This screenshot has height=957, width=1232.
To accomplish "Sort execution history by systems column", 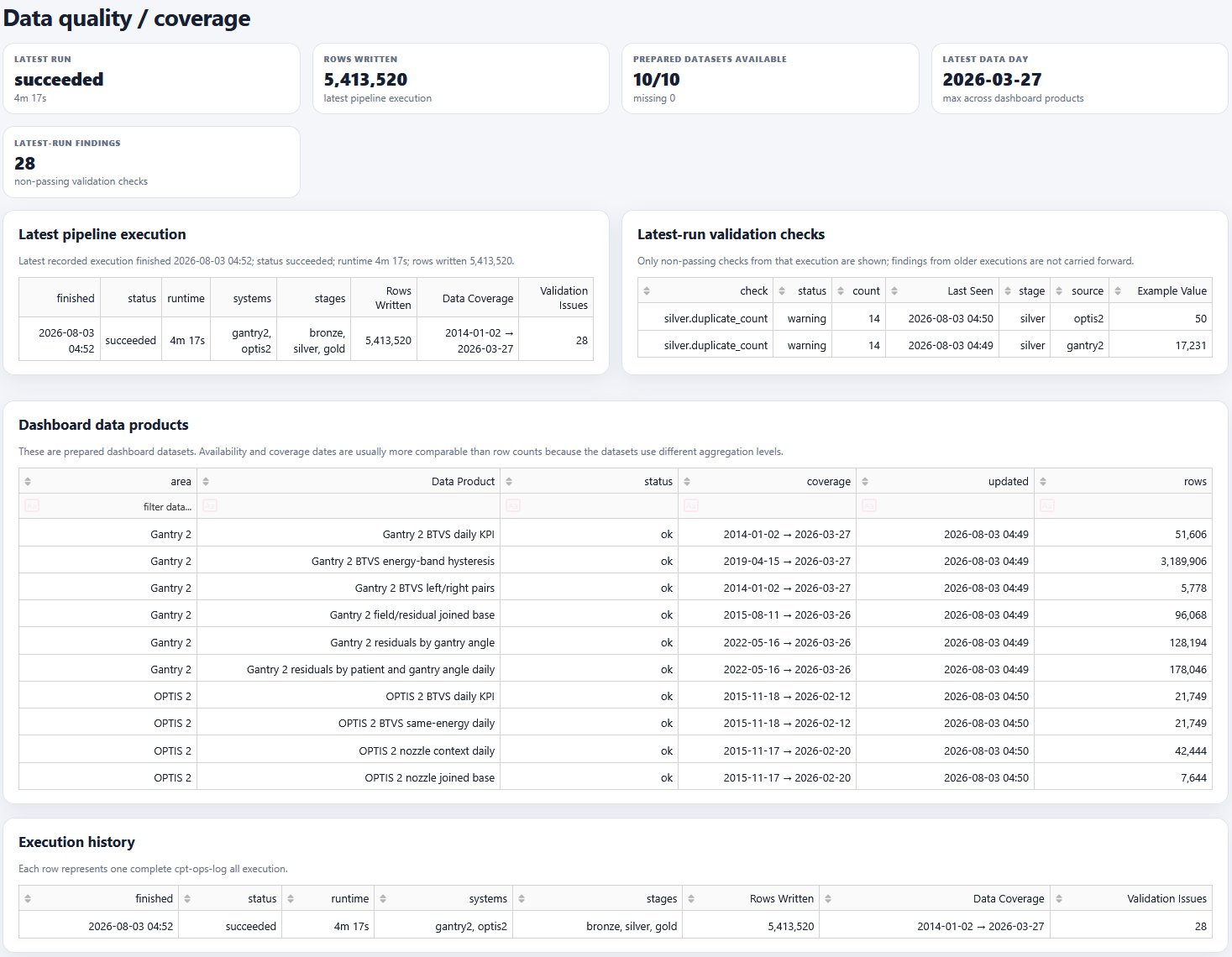I will pos(383,899).
